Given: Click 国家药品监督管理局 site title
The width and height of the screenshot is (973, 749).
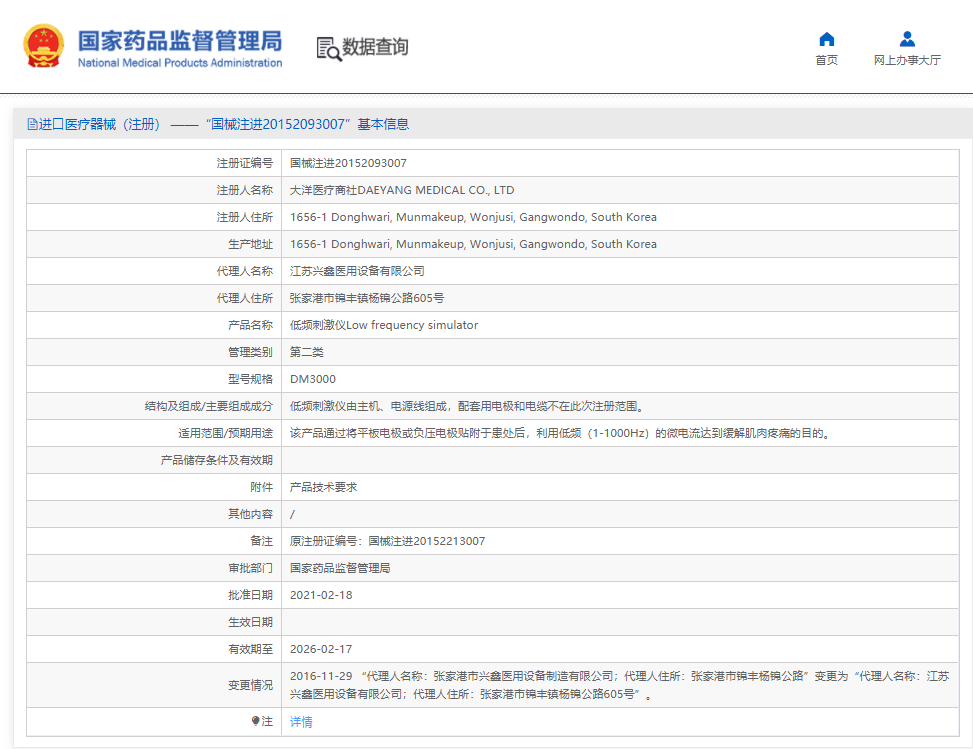Looking at the screenshot, I should tap(180, 41).
